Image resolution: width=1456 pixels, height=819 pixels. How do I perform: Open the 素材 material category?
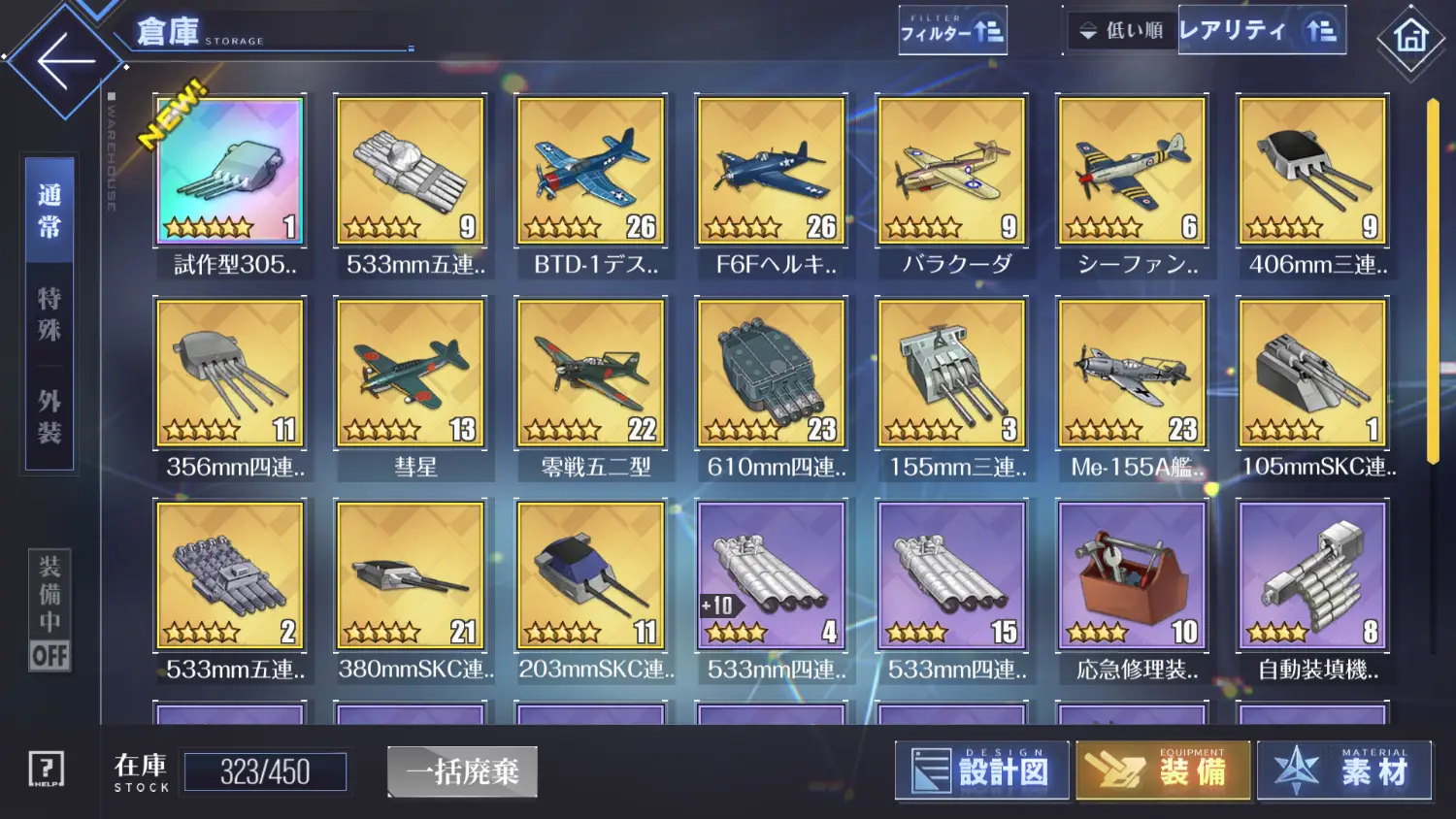click(x=1344, y=770)
